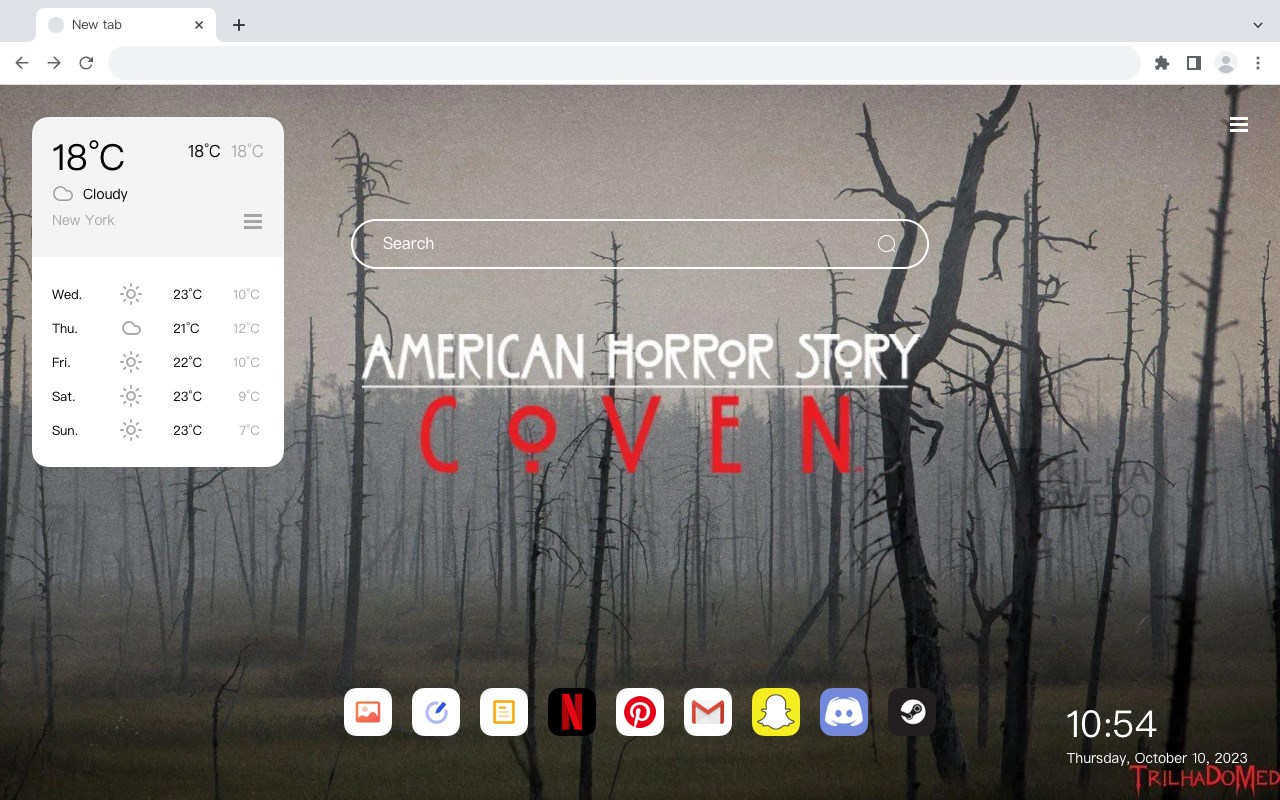Click inside the Search box
This screenshot has height=800, width=1280.
click(640, 244)
